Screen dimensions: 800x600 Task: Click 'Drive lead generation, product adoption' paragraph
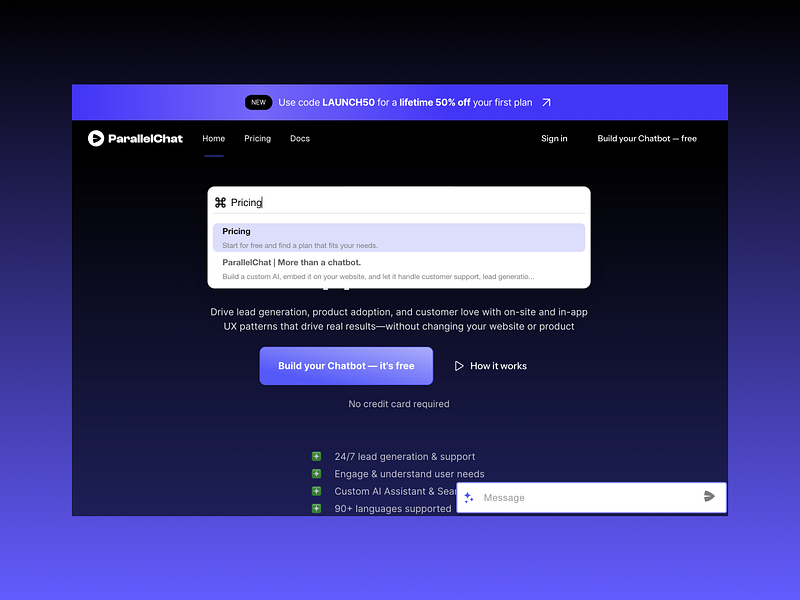tap(399, 319)
